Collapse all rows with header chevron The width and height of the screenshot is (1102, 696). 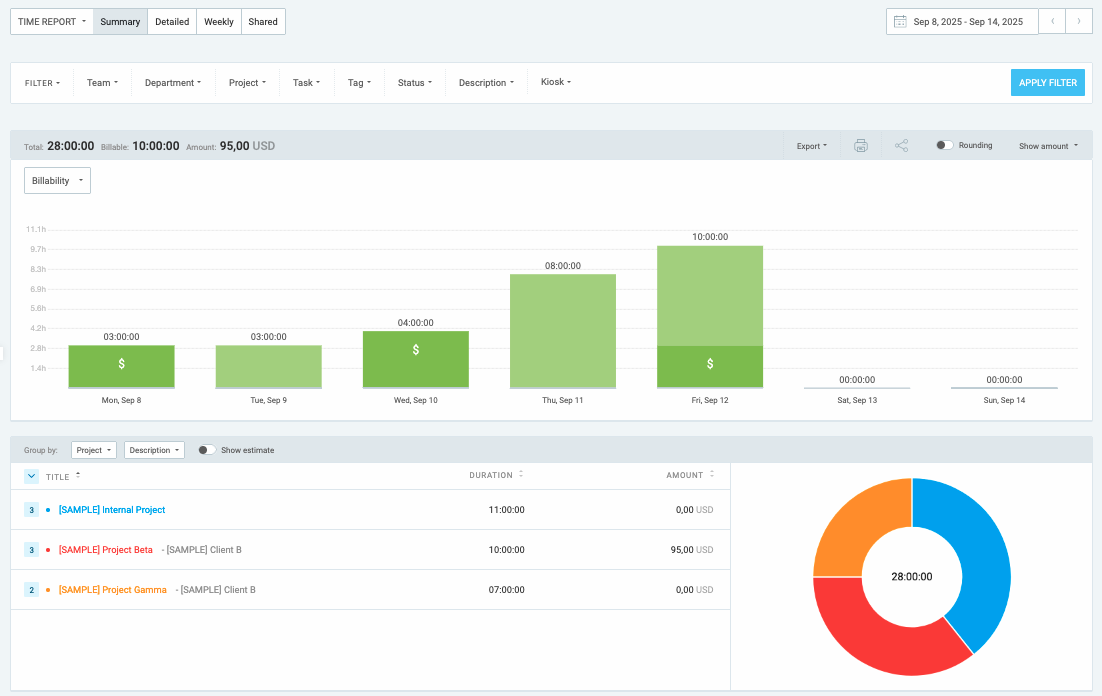[31, 476]
